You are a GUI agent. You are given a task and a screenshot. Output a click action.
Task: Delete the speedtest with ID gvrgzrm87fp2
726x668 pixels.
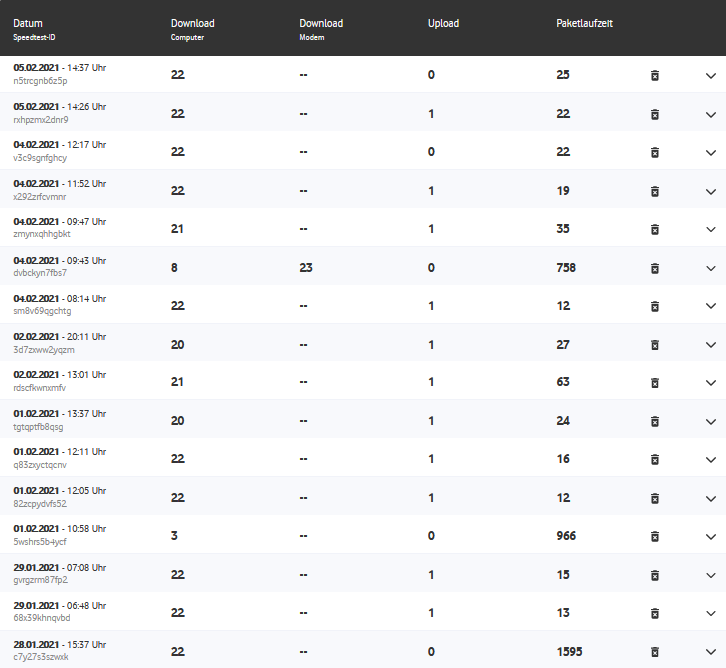click(x=655, y=575)
